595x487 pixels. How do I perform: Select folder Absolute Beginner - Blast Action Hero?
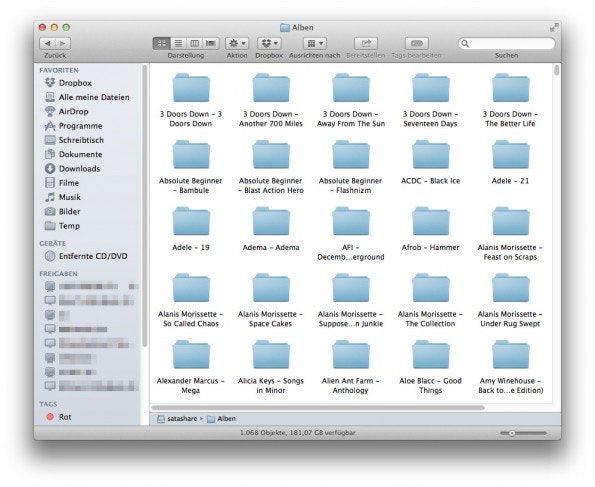tap(271, 167)
